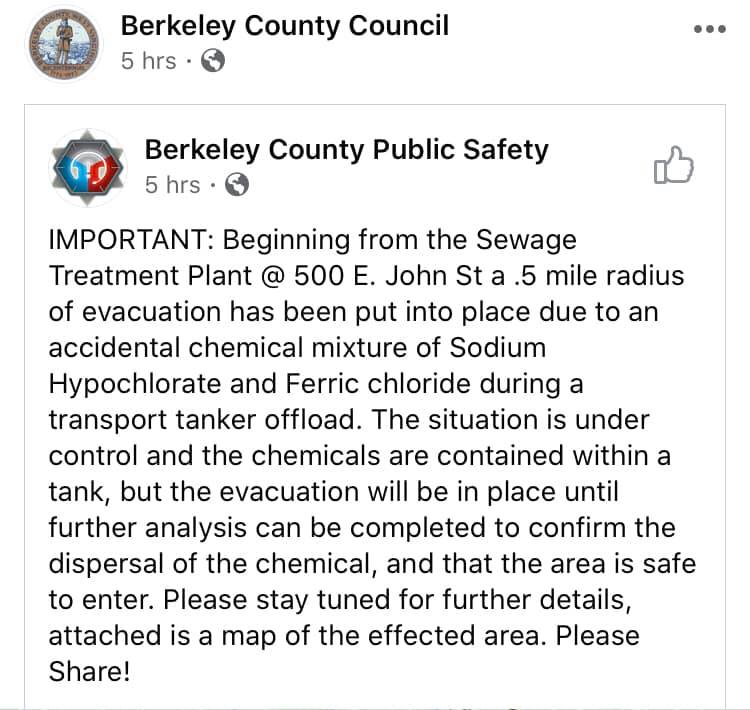Click globe privacy icon beside Council timestamp
The width and height of the screenshot is (750, 710).
[213, 61]
